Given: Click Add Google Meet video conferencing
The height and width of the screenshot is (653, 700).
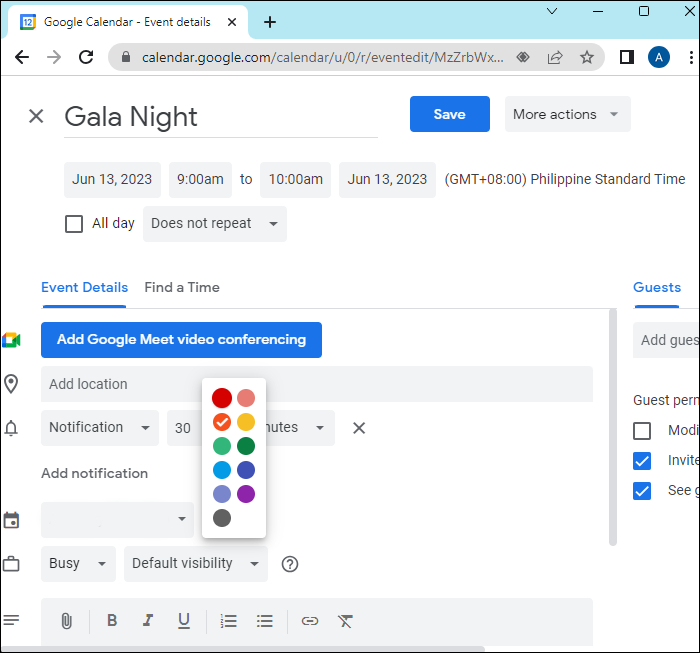Looking at the screenshot, I should [x=181, y=340].
